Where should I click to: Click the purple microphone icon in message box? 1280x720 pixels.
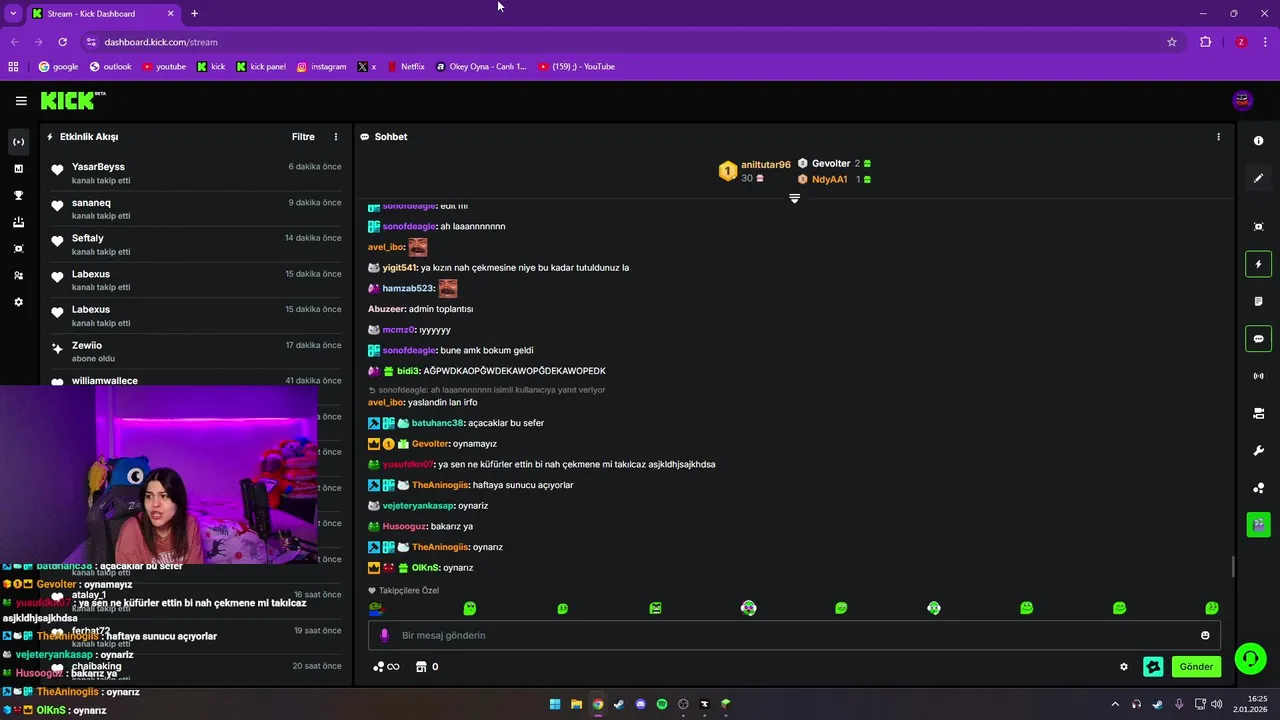[384, 635]
